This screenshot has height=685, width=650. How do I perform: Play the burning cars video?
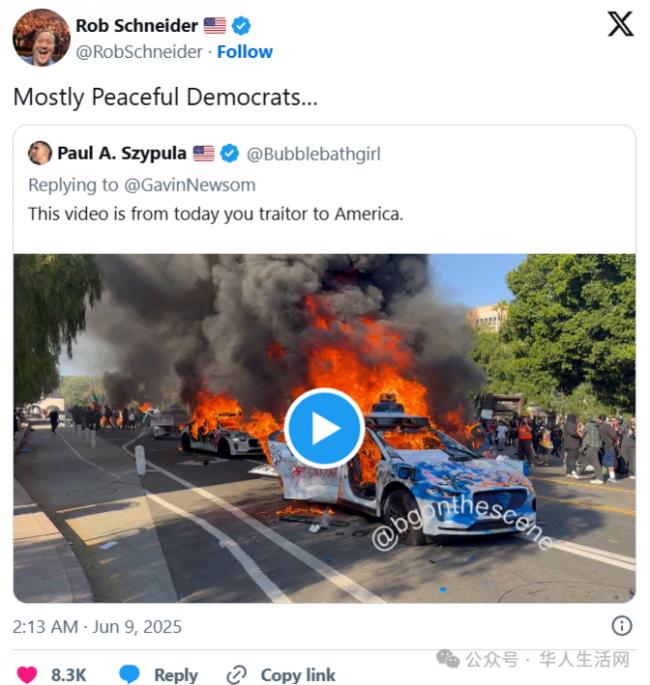tap(324, 428)
